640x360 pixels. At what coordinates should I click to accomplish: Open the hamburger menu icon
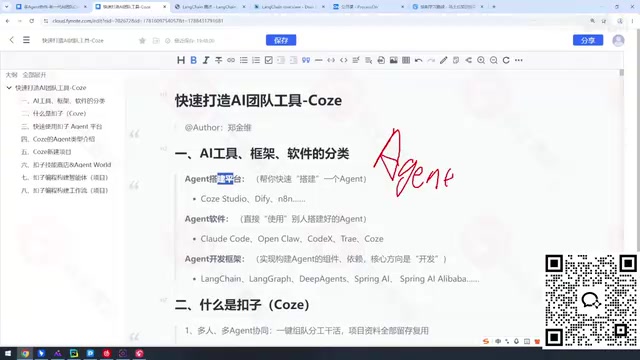pos(26,40)
